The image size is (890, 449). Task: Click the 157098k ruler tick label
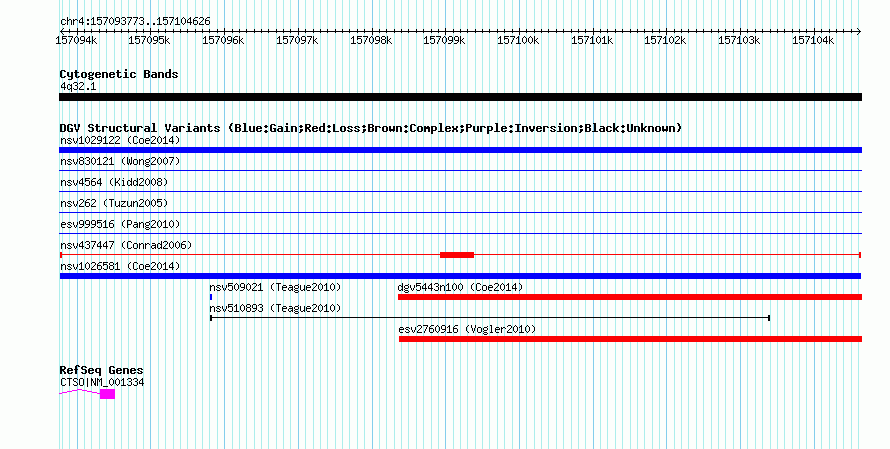(371, 40)
